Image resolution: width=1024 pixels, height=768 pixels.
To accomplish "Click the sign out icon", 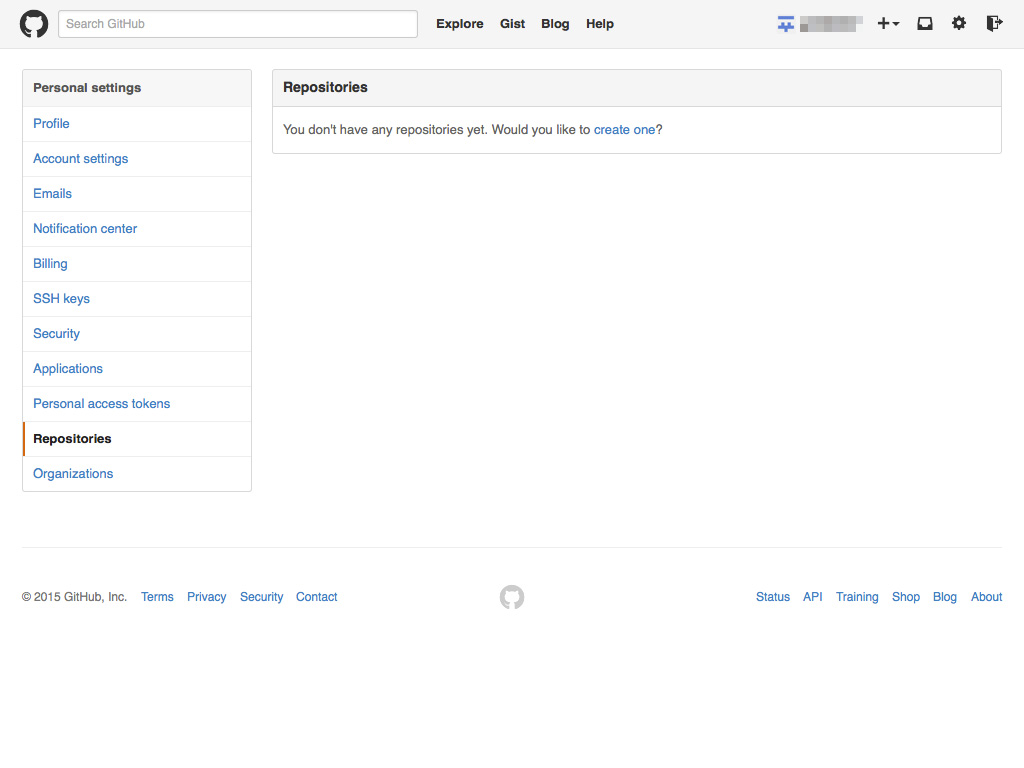I will pyautogui.click(x=994, y=24).
